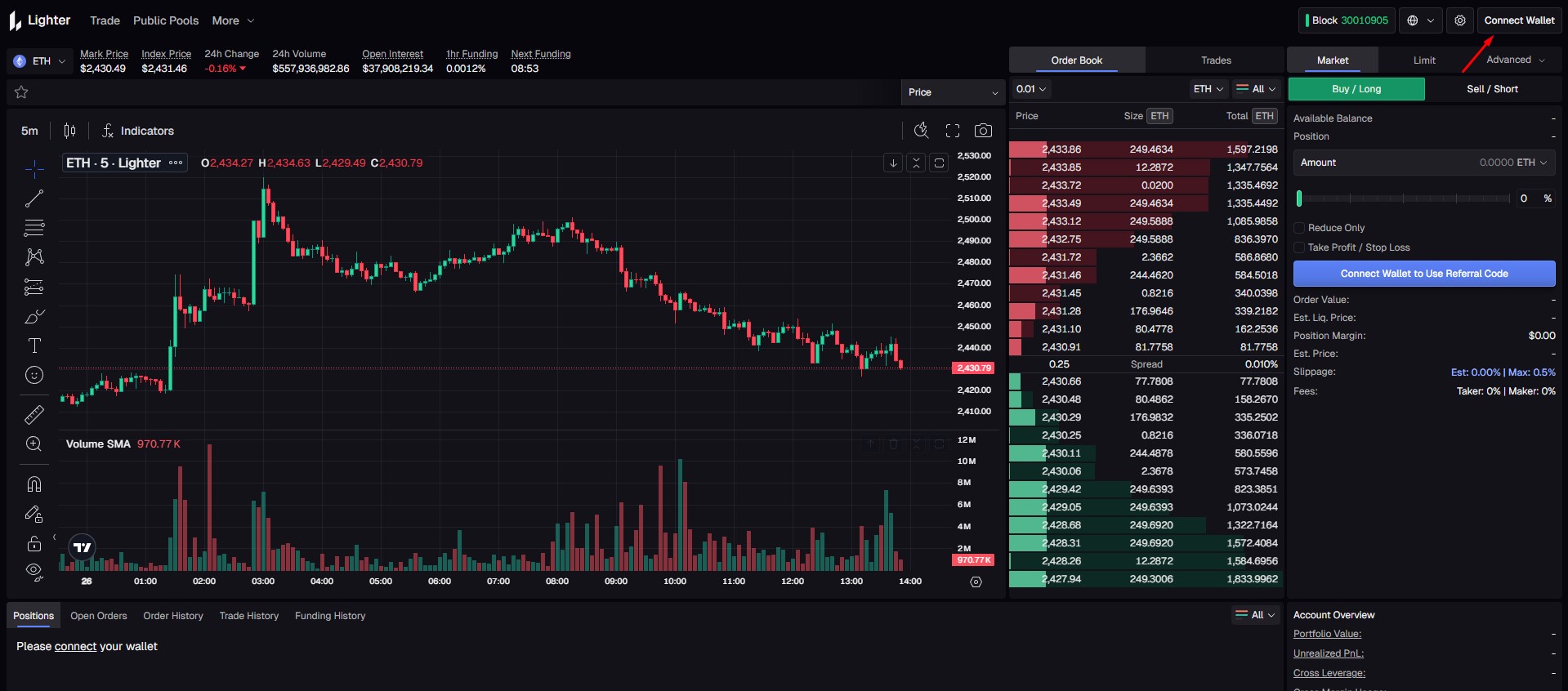Open the emoji sticker tool
This screenshot has height=691, width=1568.
pyautogui.click(x=34, y=375)
